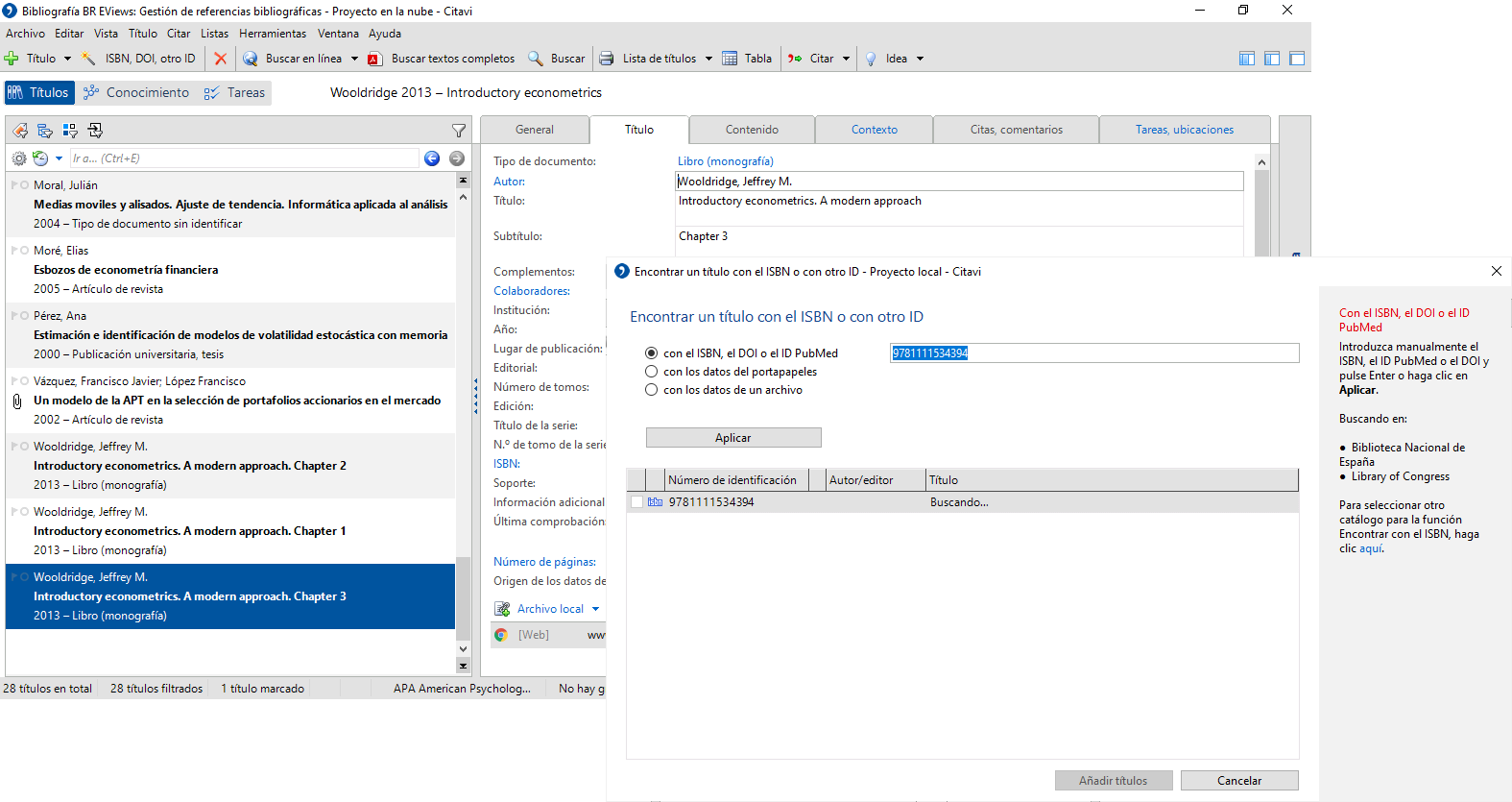This screenshot has width=1512, height=802.
Task: Click the red X delete title icon
Action: 221,59
